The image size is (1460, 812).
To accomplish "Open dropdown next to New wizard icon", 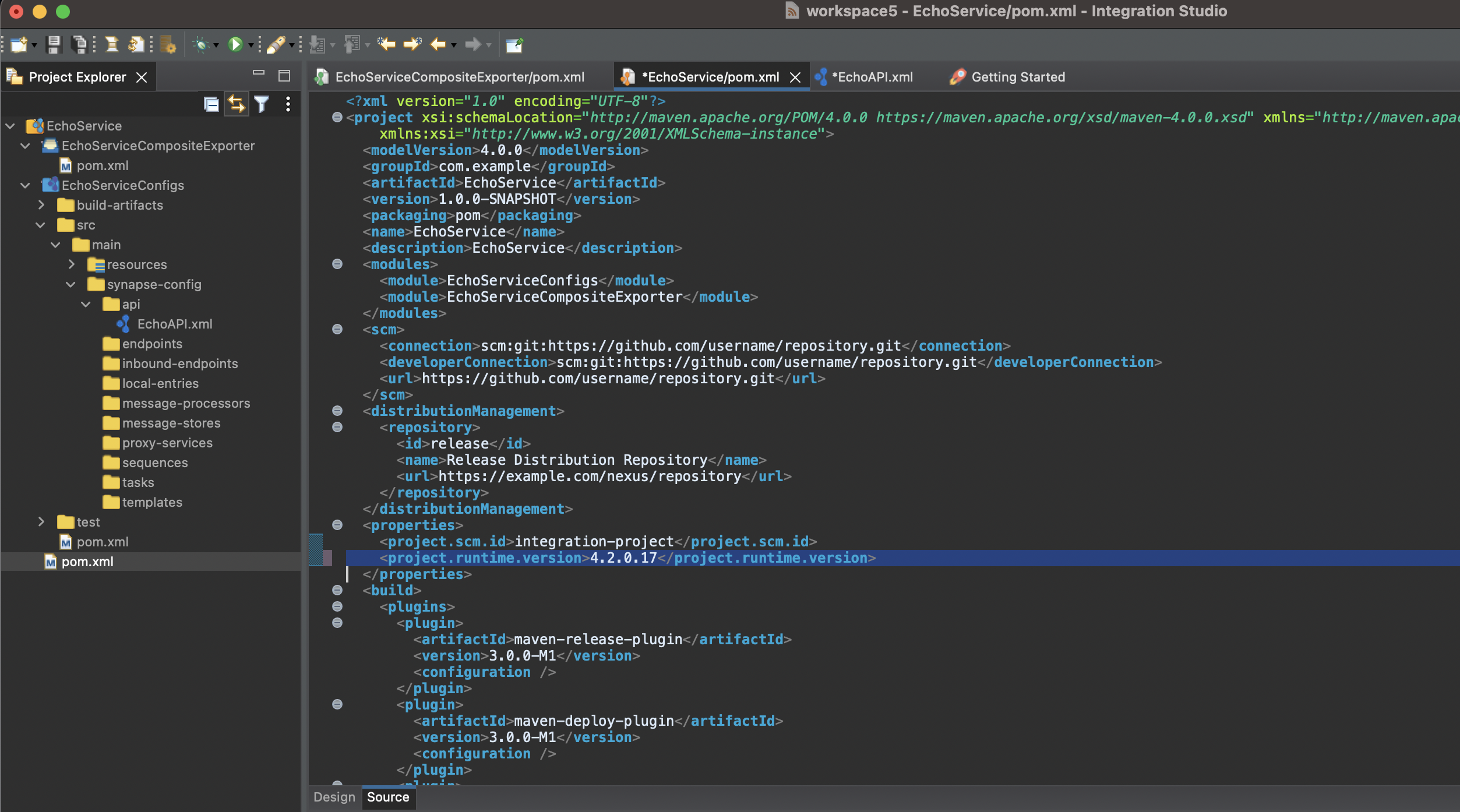I will click(x=34, y=45).
